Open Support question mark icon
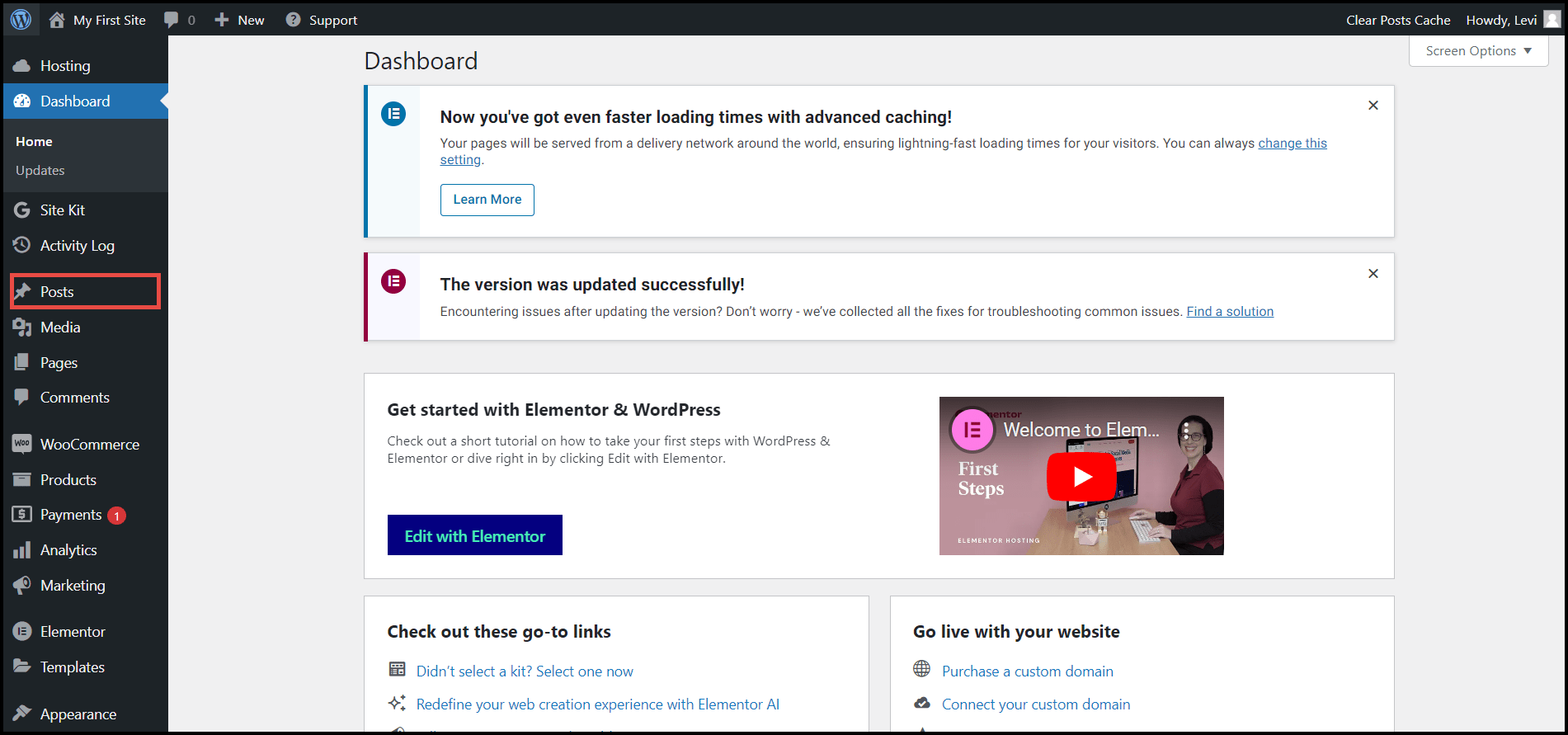Image resolution: width=1568 pixels, height=735 pixels. point(293,20)
